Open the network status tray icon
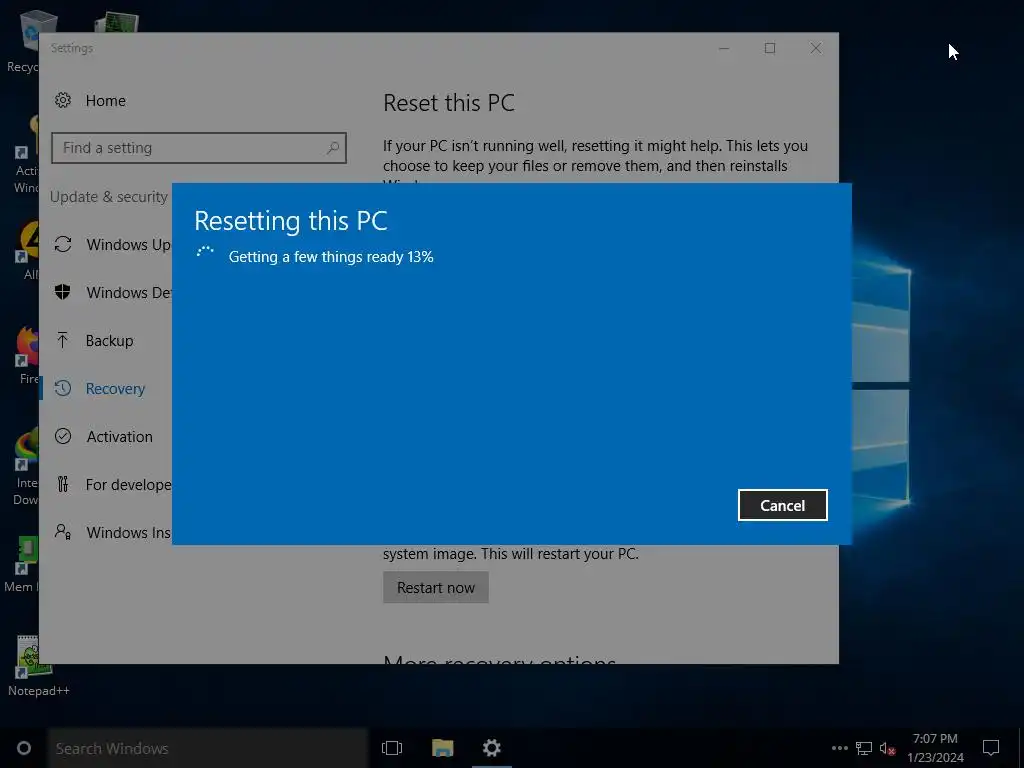Screen dimensions: 1024x768 [864, 748]
